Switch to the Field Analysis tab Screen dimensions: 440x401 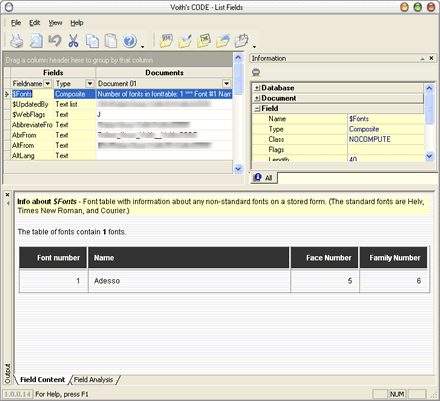[93, 380]
